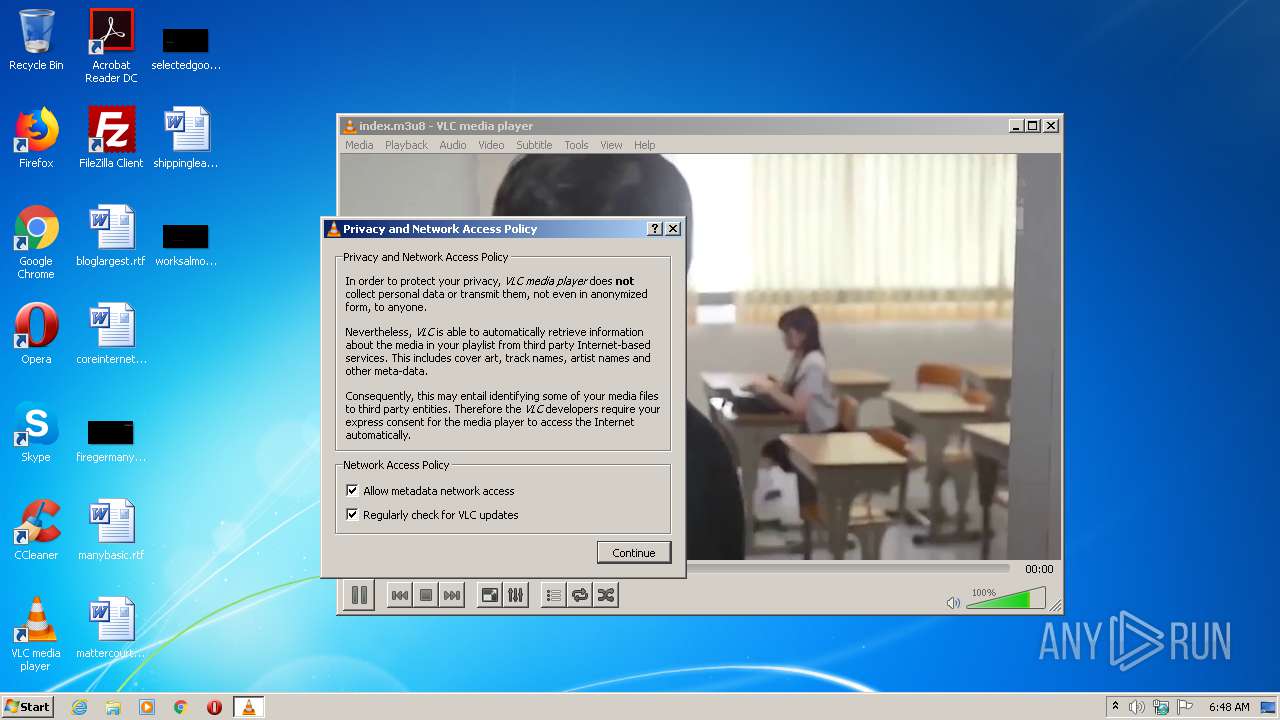Select Acrobat Reader DC desktop icon
1280x720 pixels.
pos(111,46)
